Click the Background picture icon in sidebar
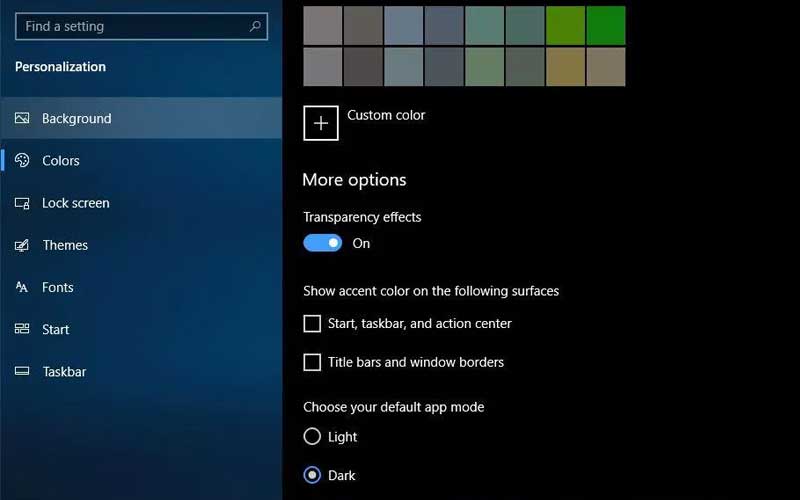The image size is (800, 500). pyautogui.click(x=22, y=118)
